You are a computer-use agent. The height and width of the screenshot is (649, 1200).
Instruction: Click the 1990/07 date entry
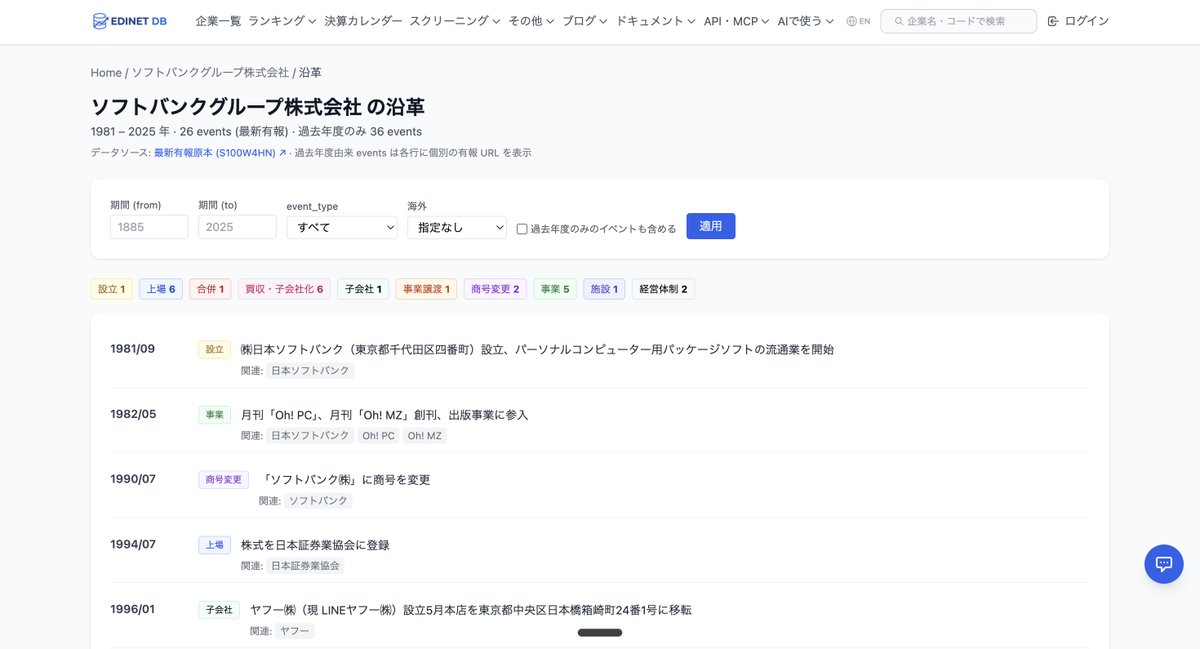(x=133, y=479)
